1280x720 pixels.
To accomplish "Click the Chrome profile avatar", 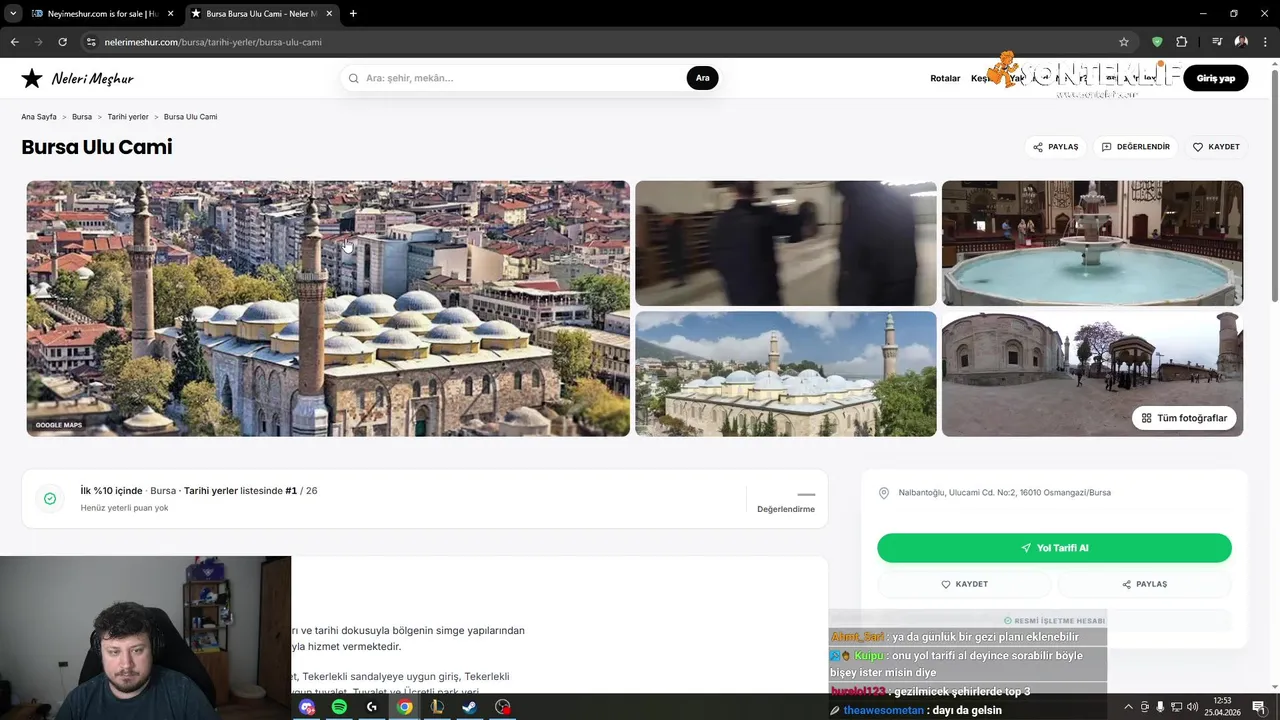I will click(x=1241, y=42).
